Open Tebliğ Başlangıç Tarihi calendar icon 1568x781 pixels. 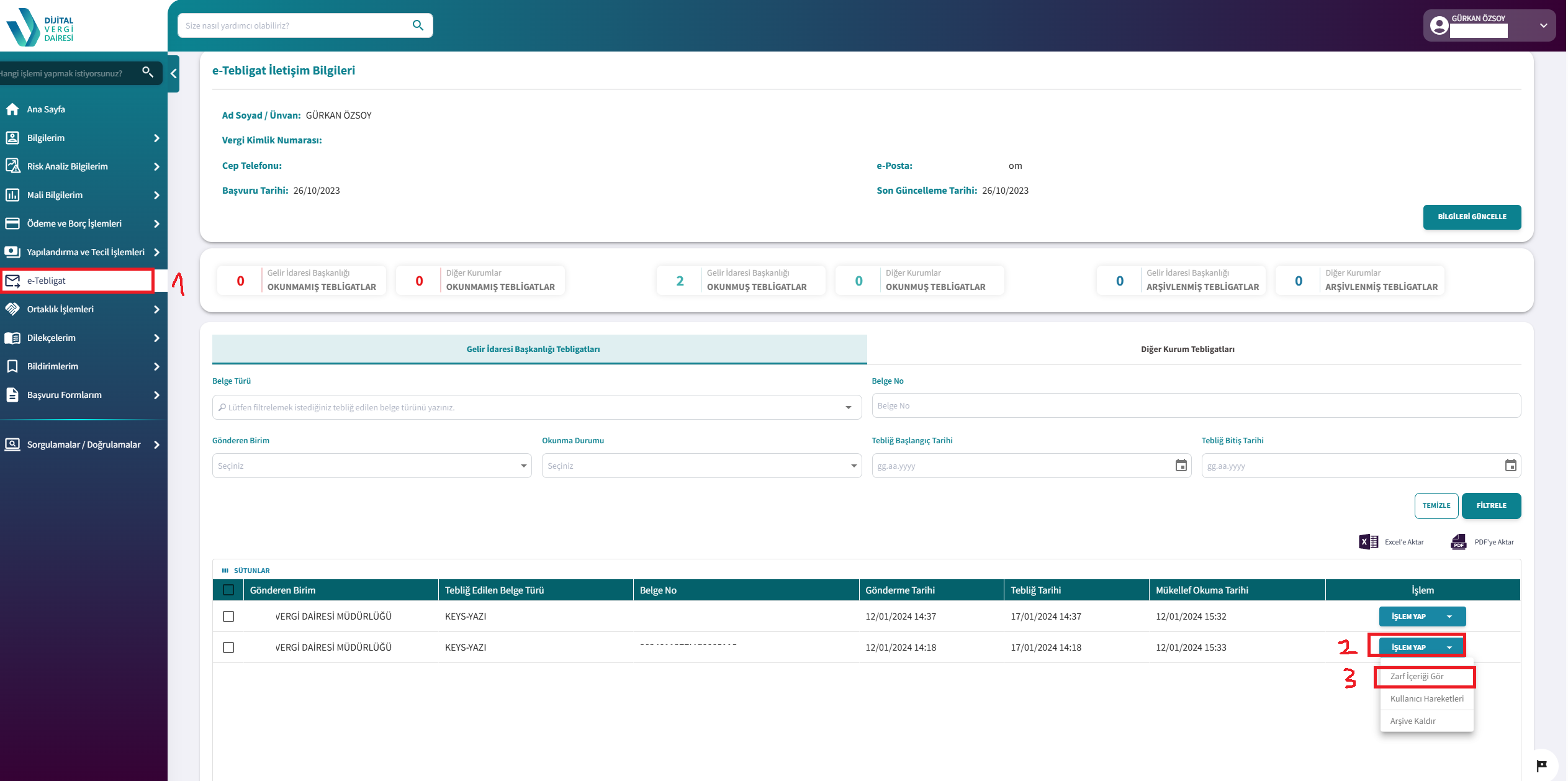pos(1181,466)
